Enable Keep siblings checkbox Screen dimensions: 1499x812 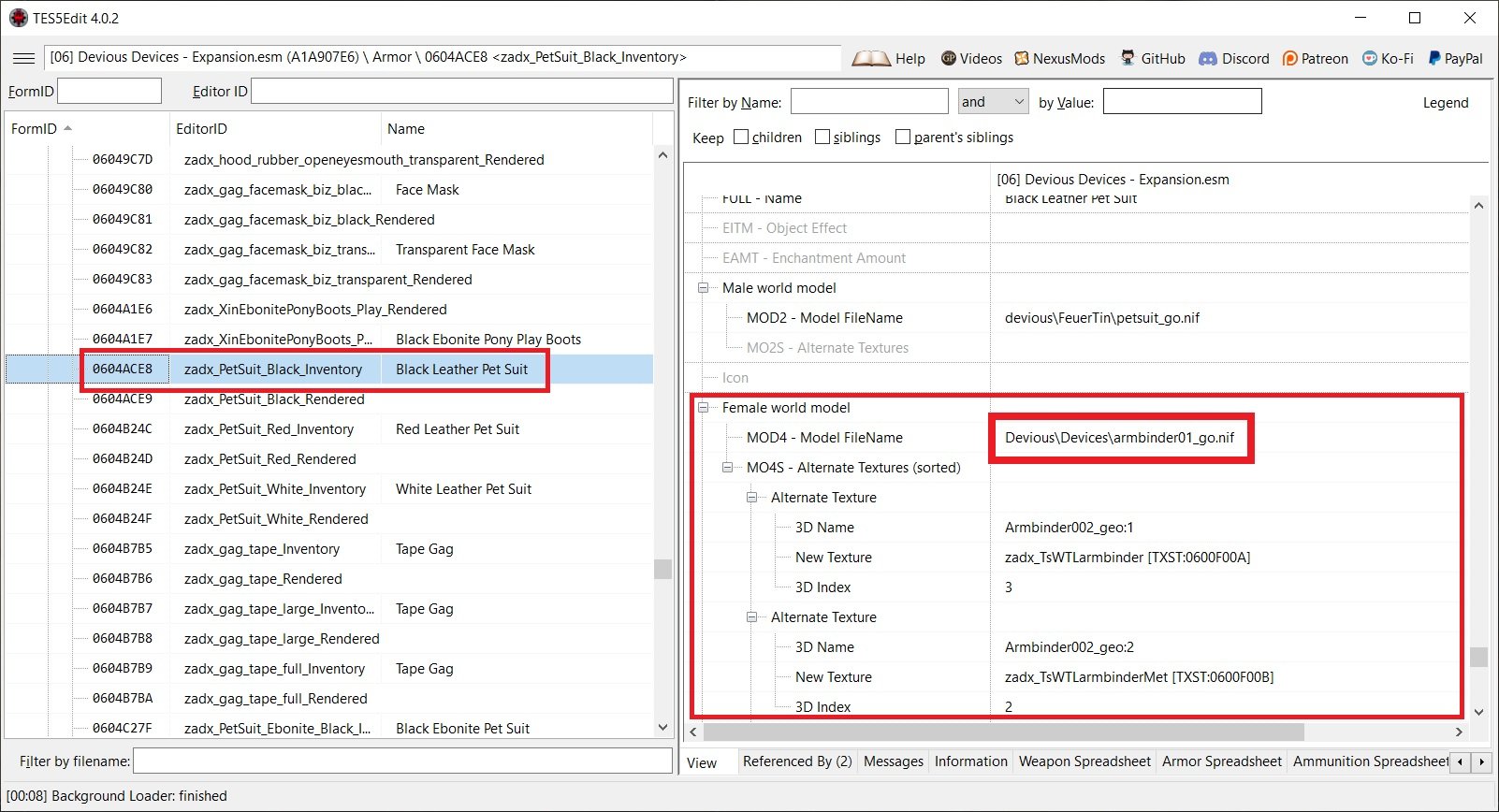coord(822,137)
